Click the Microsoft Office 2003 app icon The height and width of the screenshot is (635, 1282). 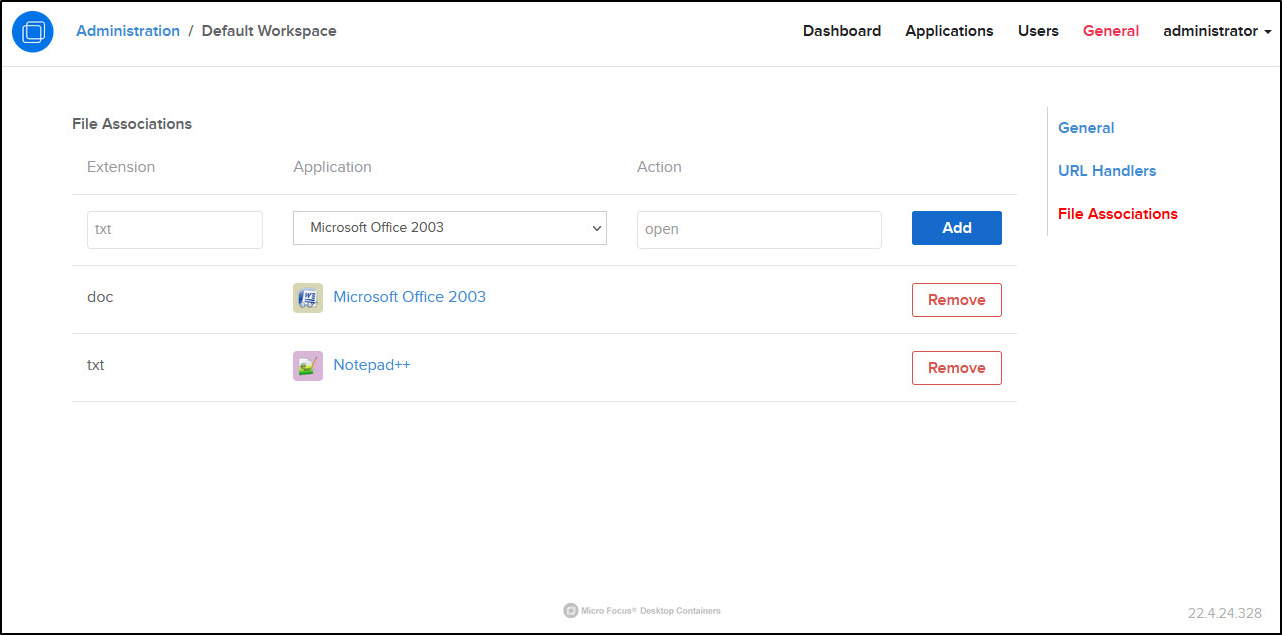(x=308, y=298)
